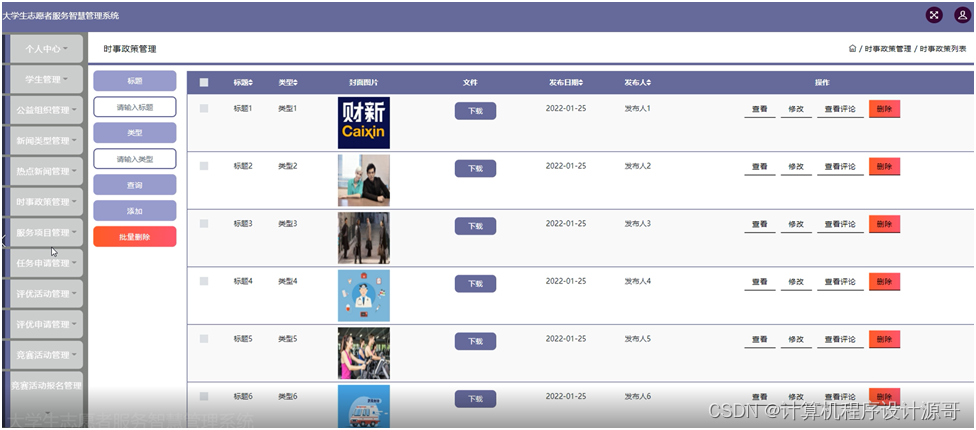Expand the 评优活动管理 sidebar menu
The height and width of the screenshot is (430, 976).
46,294
